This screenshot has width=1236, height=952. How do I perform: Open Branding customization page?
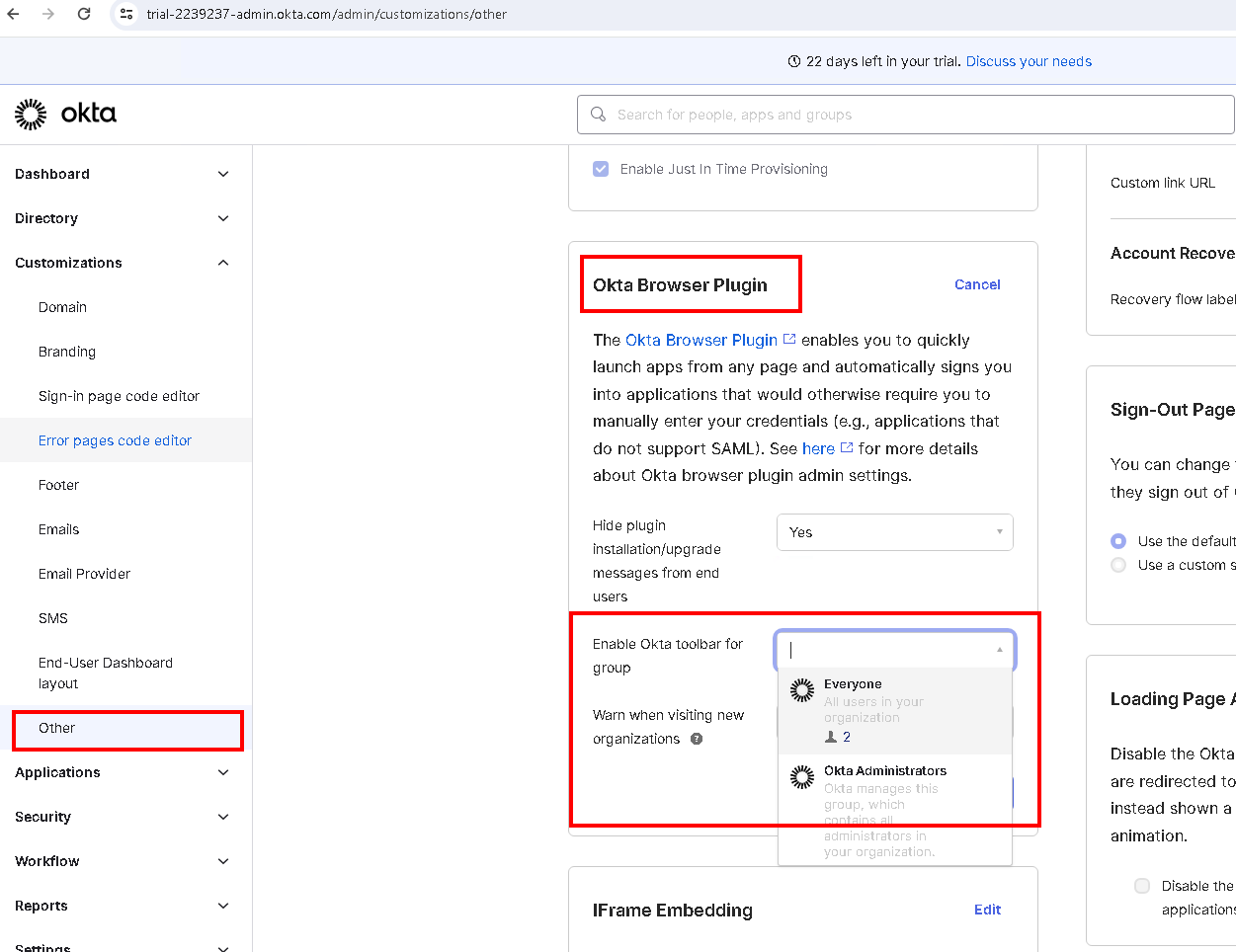(67, 352)
